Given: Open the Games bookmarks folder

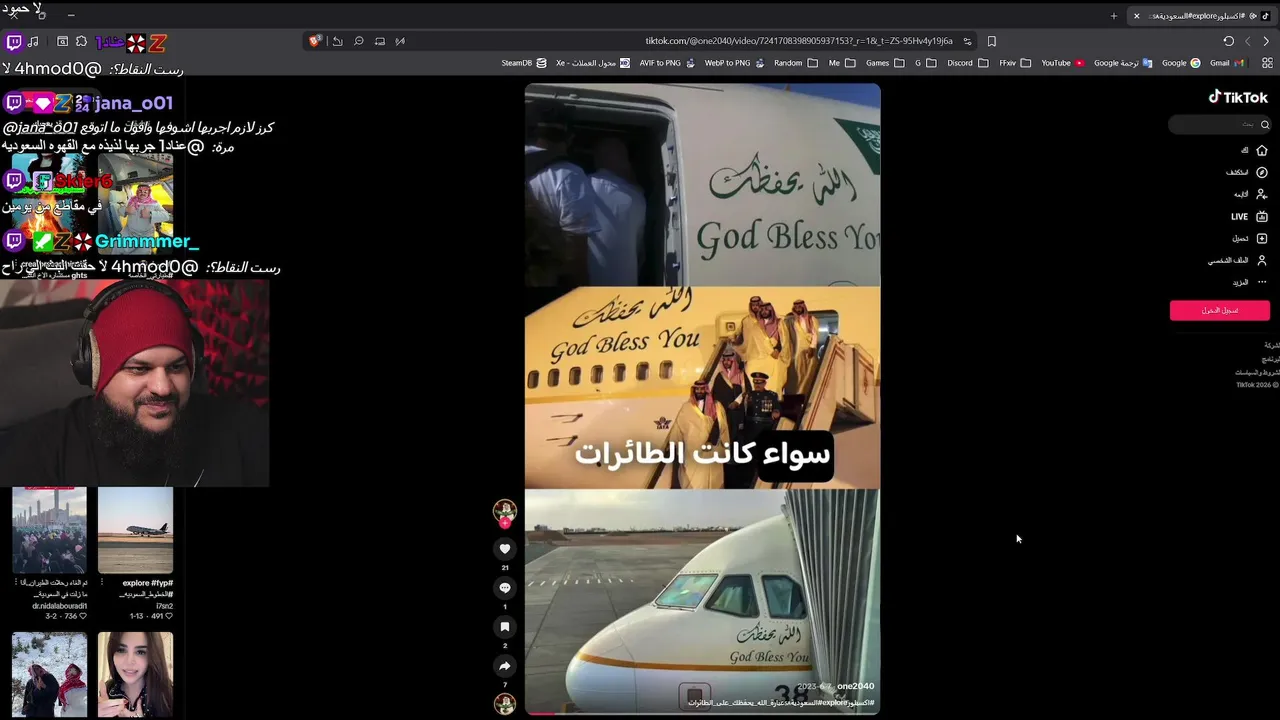Looking at the screenshot, I should coord(885,63).
